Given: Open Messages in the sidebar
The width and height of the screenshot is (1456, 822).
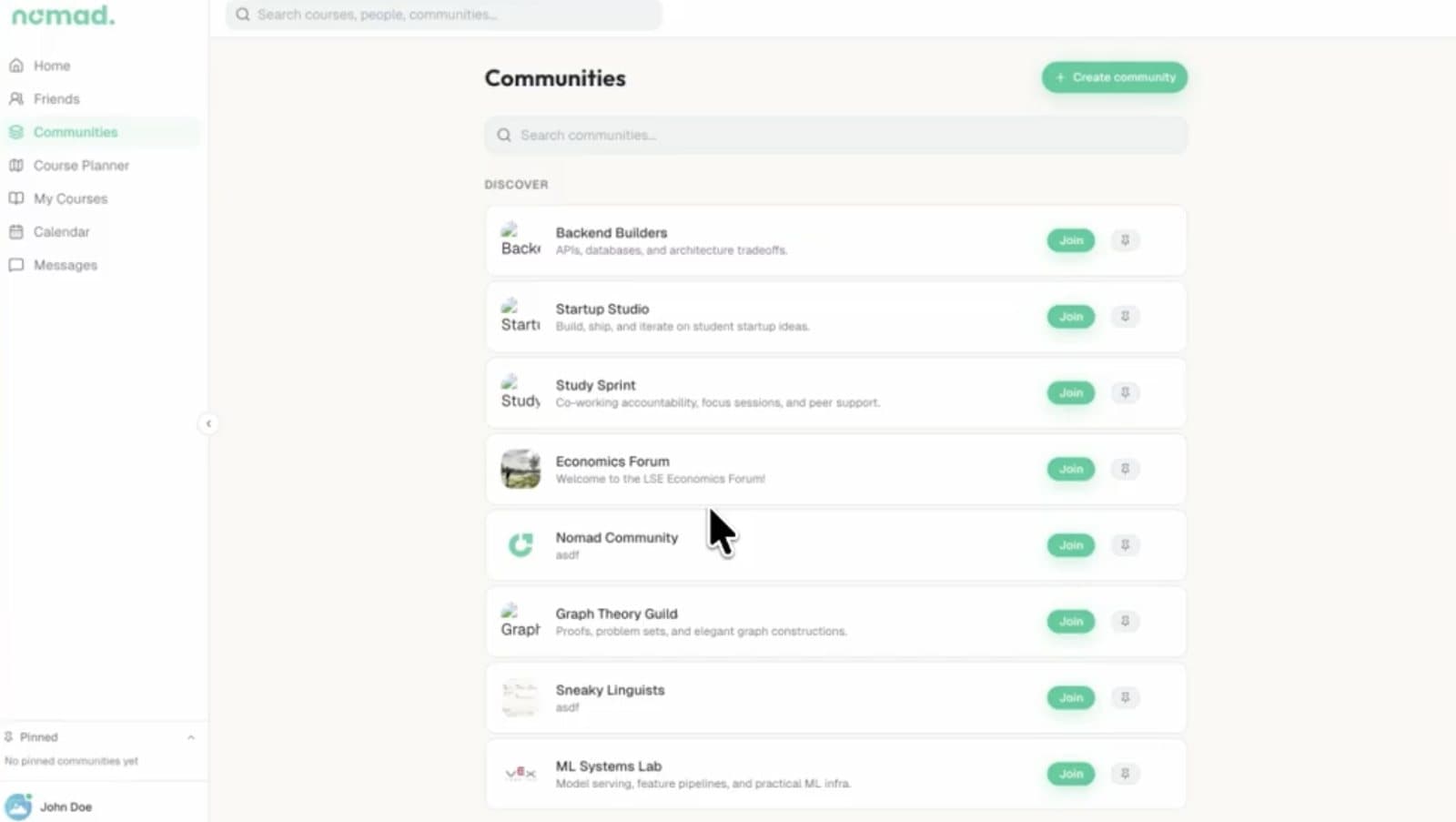Looking at the screenshot, I should [x=102, y=265].
